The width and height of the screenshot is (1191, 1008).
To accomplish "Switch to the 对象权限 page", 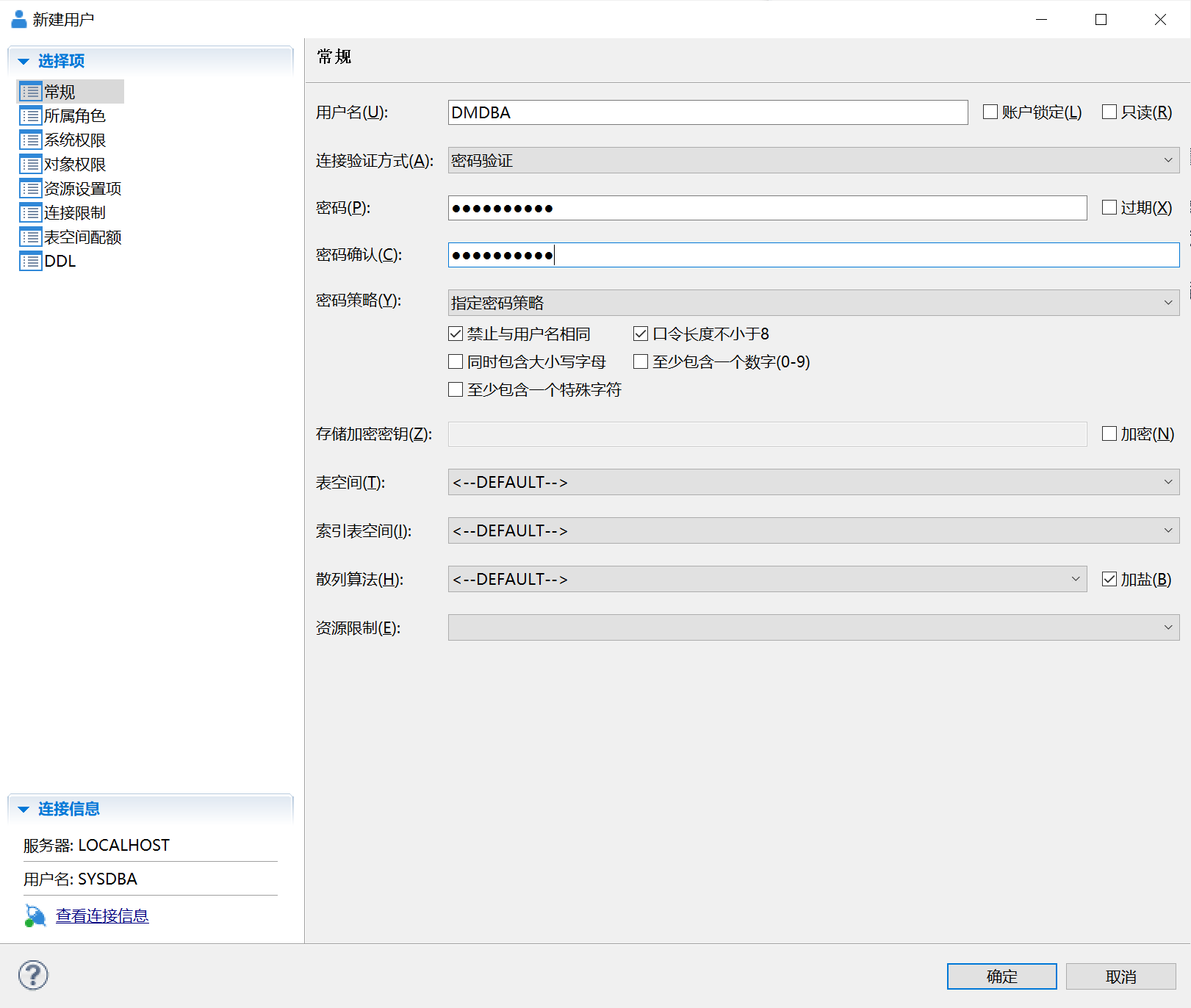I will (75, 165).
